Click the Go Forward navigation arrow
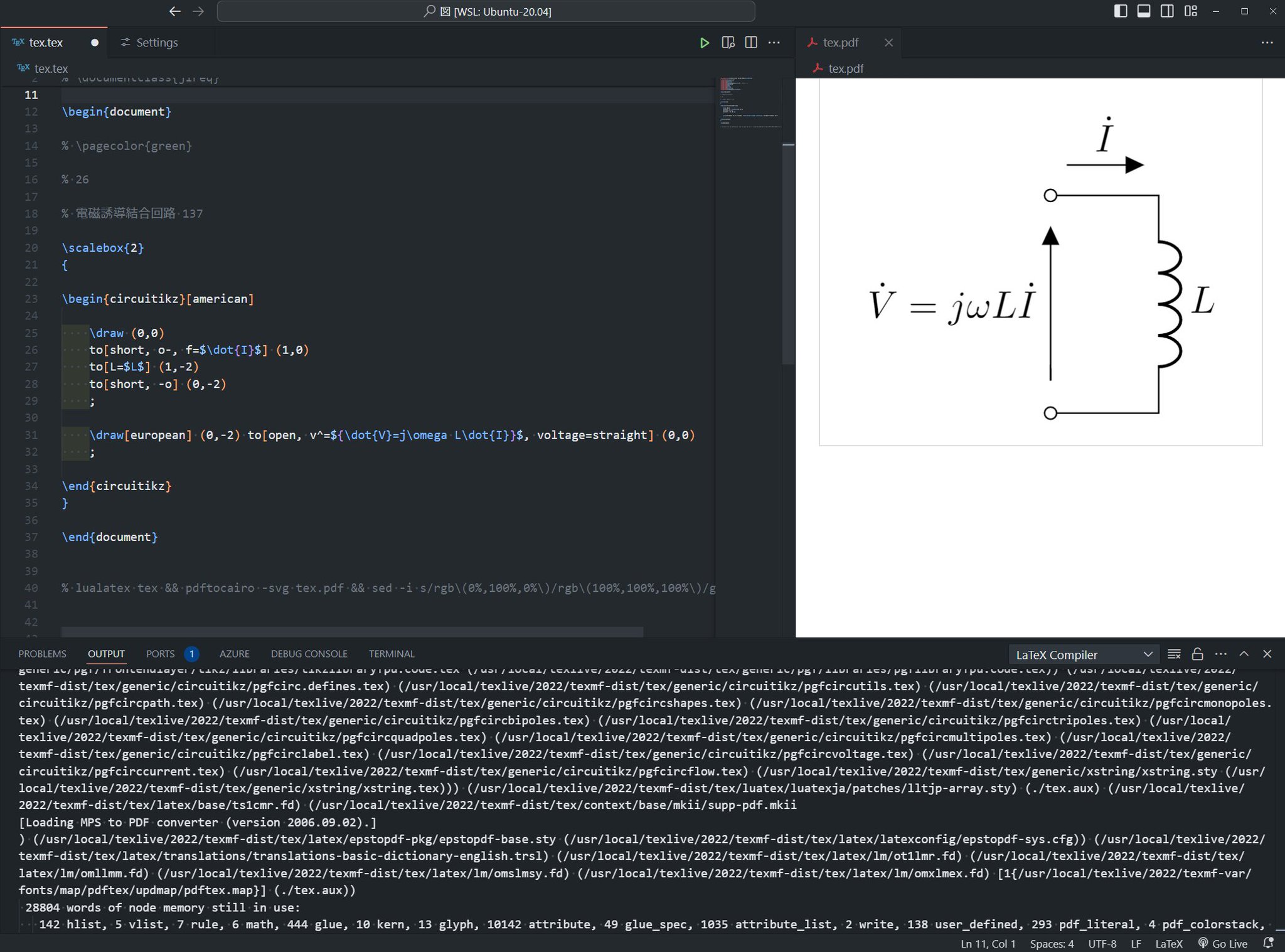The width and height of the screenshot is (1285, 952). pos(198,11)
